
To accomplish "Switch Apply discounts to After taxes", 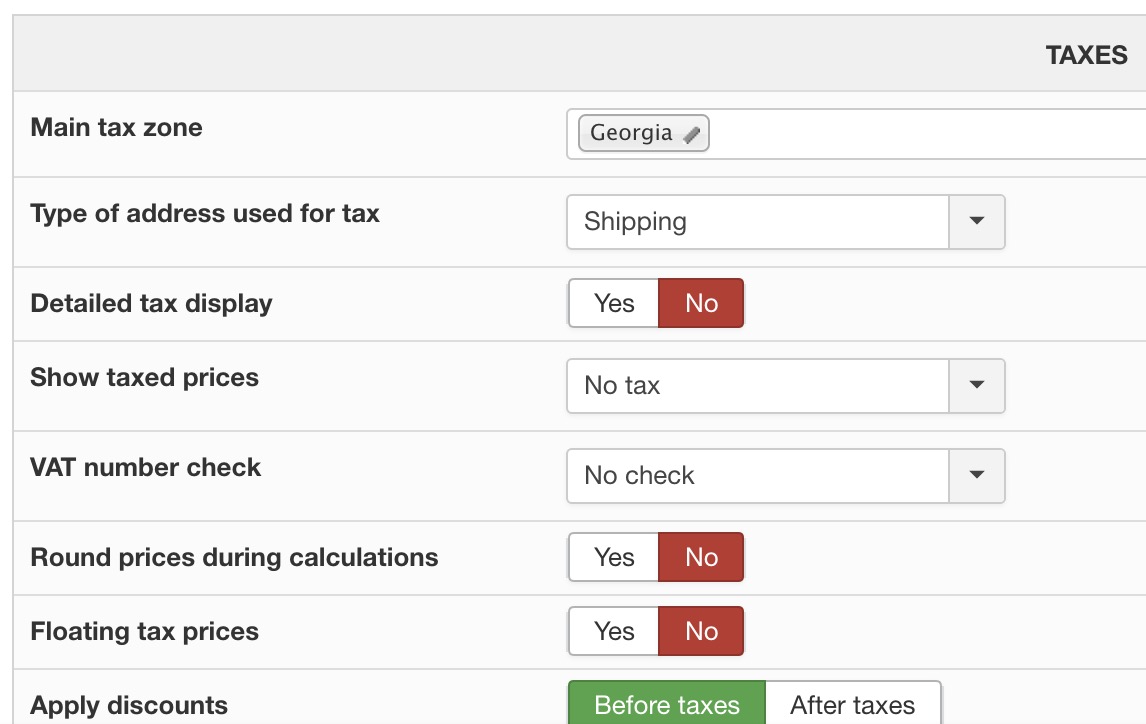I will coord(853,704).
